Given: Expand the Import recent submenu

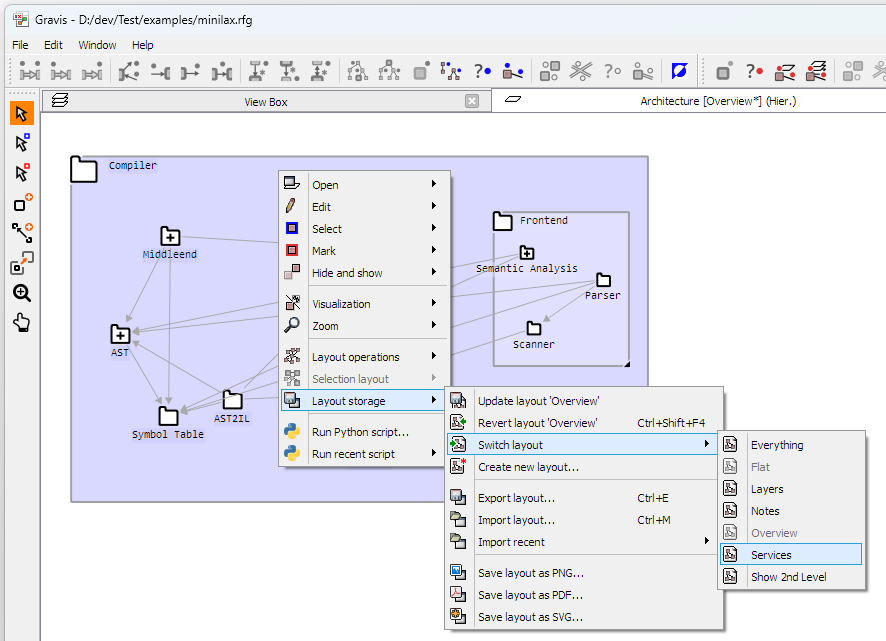Looking at the screenshot, I should coord(584,542).
